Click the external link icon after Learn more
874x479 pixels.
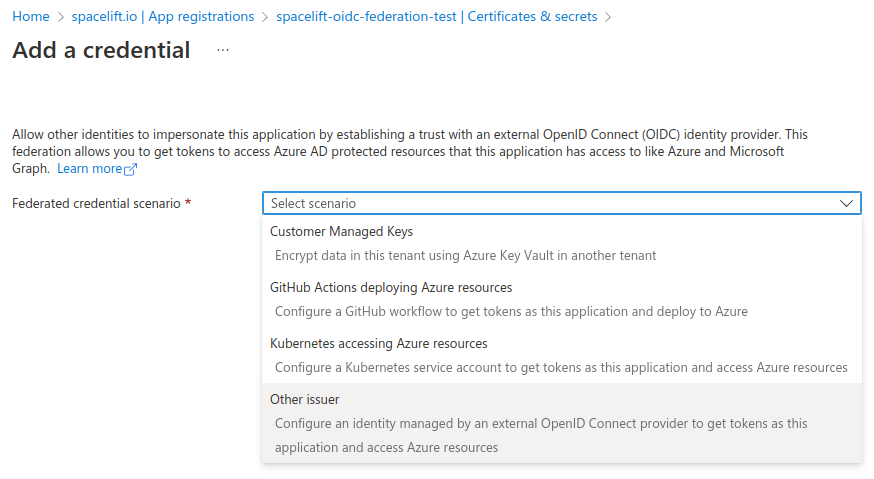[130, 169]
